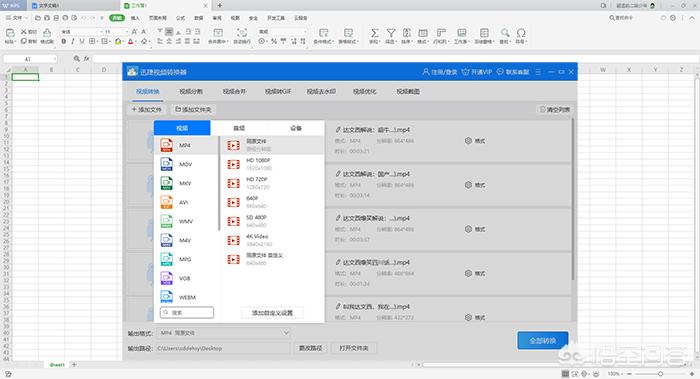Open format settings gear for second video
Viewport: 700px width, 379px height.
coord(468,185)
